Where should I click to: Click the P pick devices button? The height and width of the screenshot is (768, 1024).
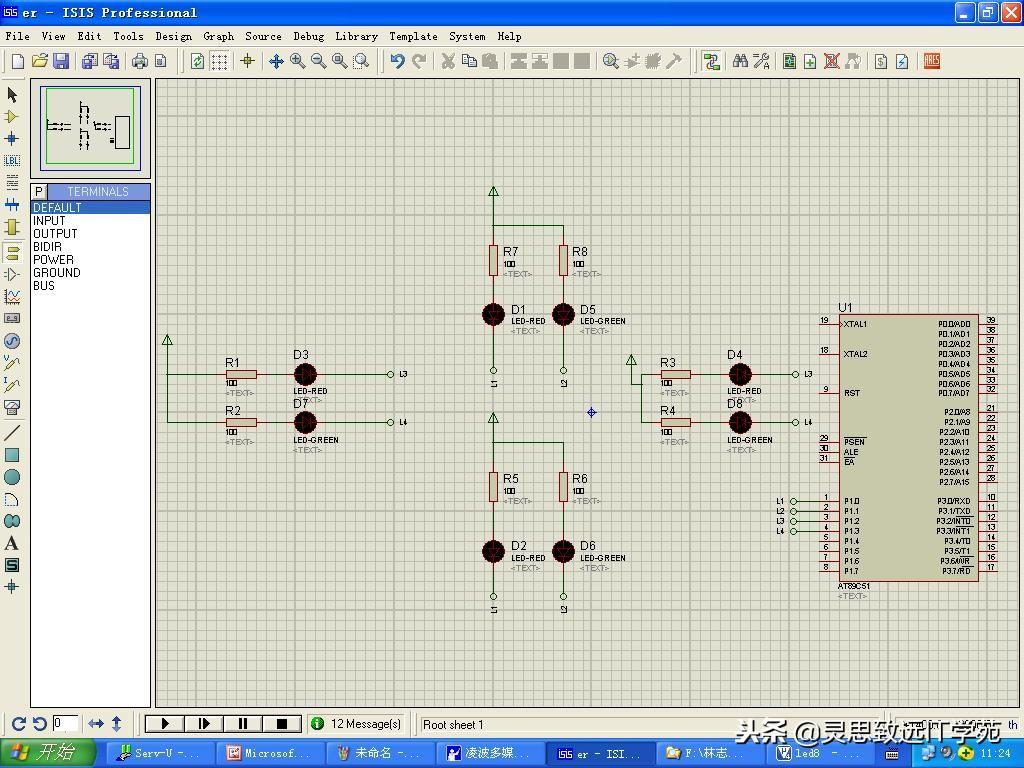pos(39,192)
